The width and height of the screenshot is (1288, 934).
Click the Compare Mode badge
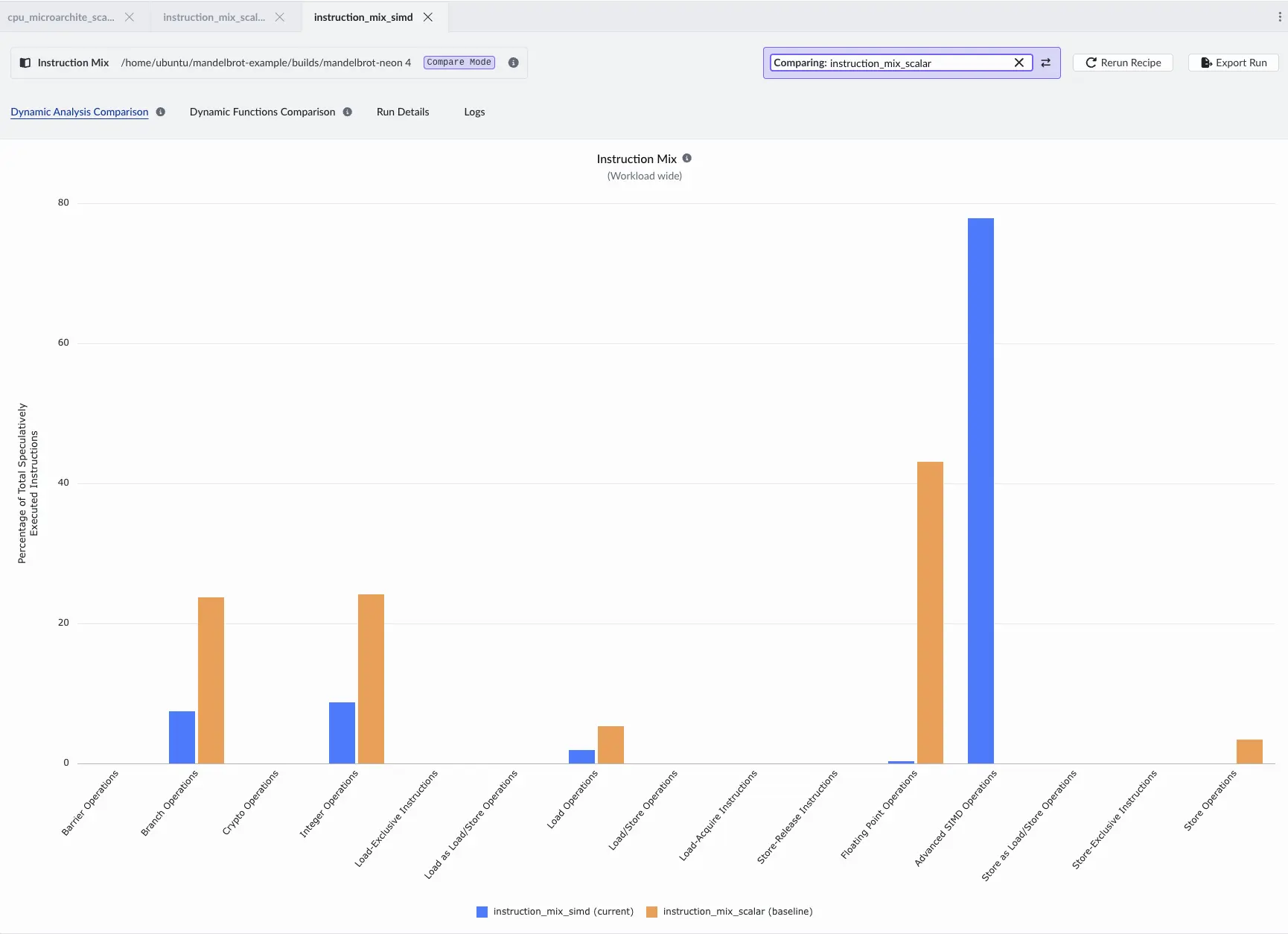tap(459, 63)
